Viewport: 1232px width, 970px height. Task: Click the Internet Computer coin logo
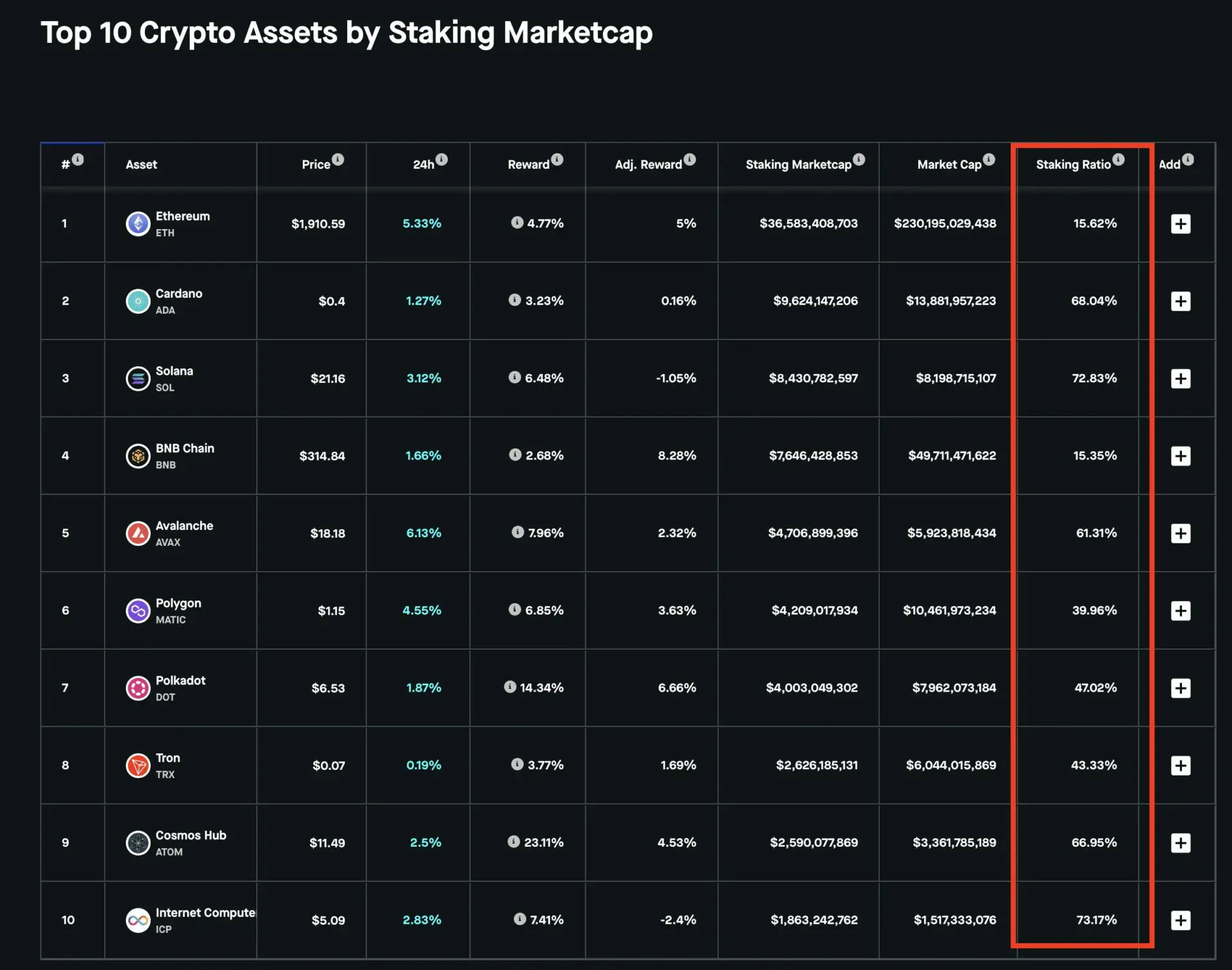(x=138, y=921)
